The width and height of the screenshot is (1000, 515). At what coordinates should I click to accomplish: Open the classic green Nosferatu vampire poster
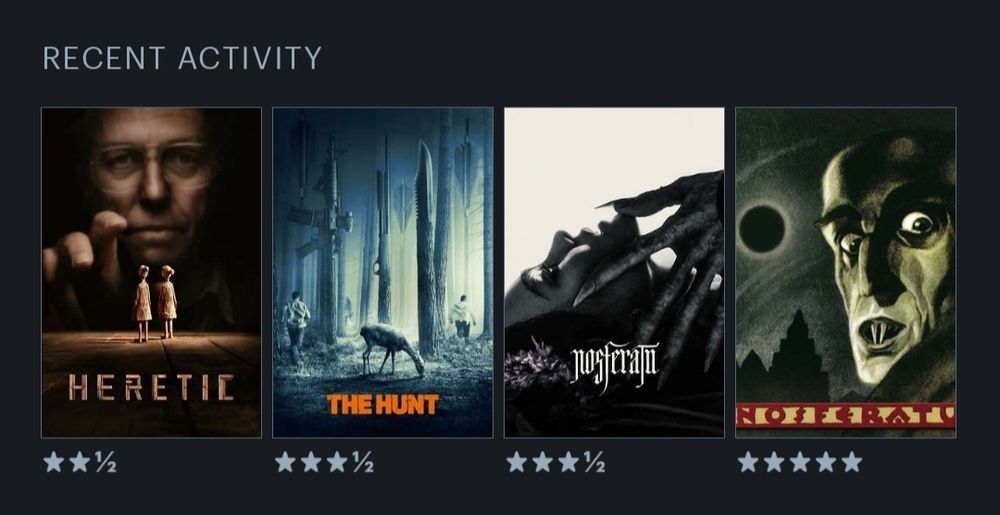(846, 272)
